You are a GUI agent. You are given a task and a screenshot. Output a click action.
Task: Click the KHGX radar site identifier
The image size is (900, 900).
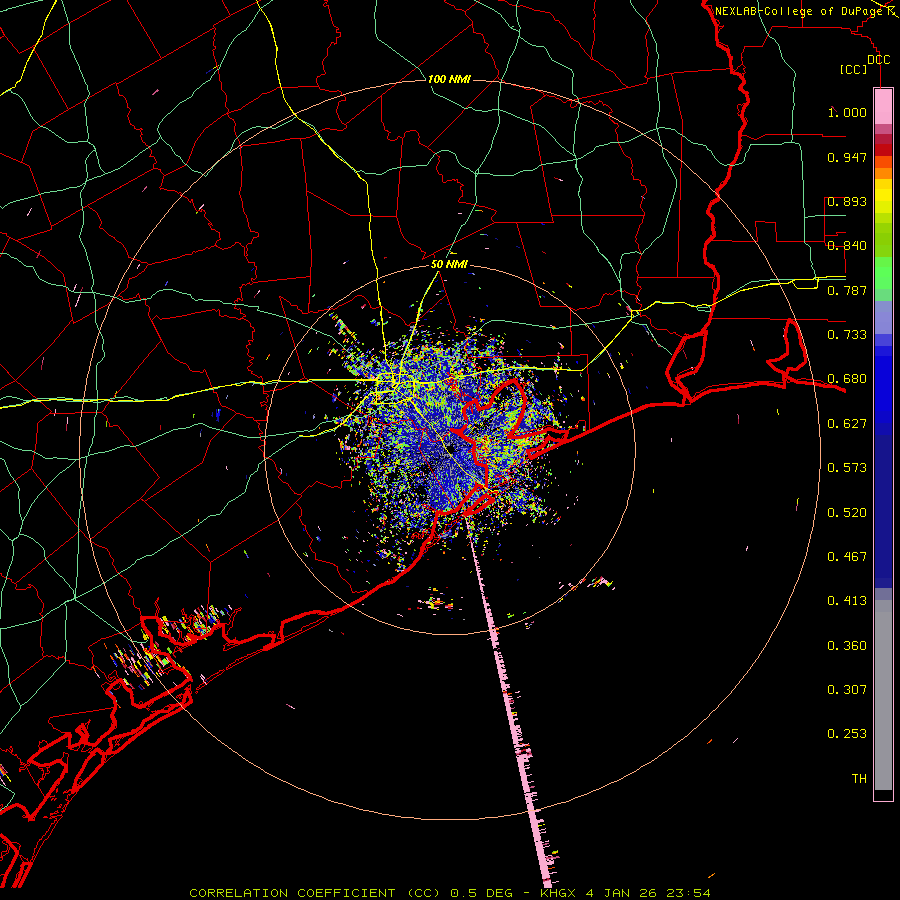click(x=557, y=893)
